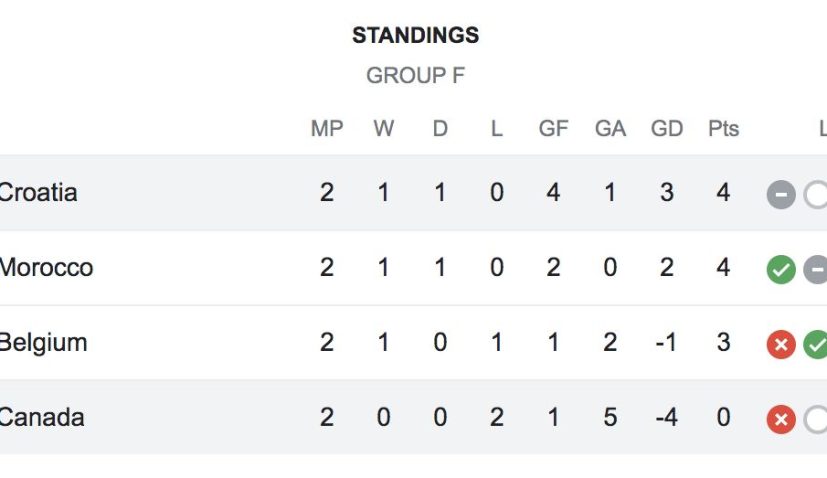Click Croatia's empty upcoming-match circle

816,194
